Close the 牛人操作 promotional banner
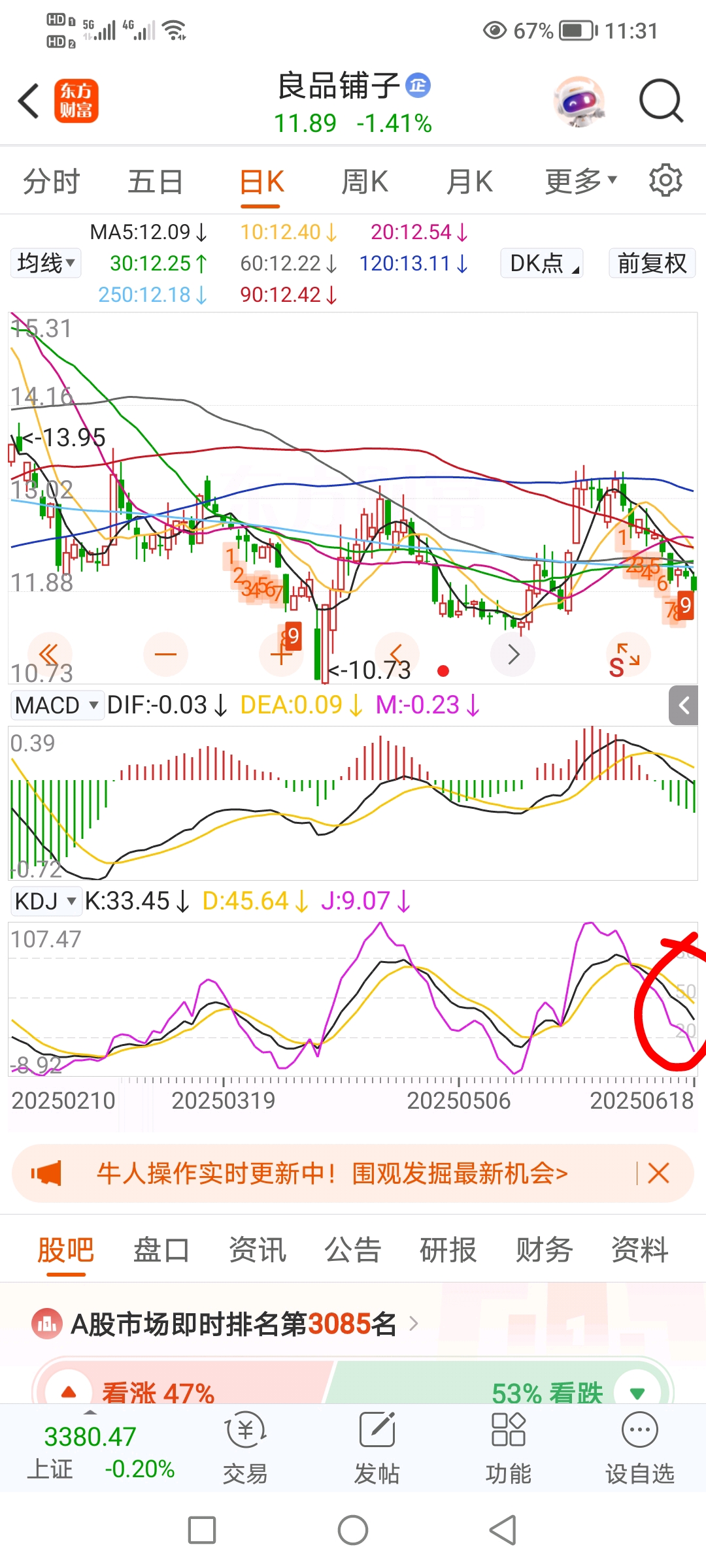The image size is (706, 1568). coord(658,1173)
